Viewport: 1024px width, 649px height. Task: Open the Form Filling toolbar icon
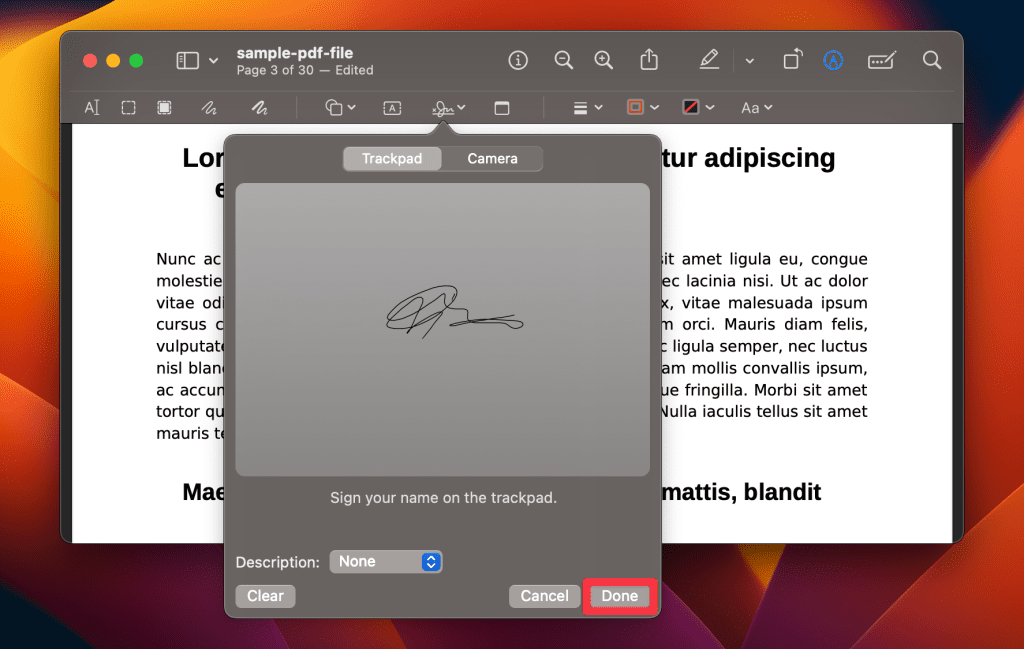pos(882,61)
